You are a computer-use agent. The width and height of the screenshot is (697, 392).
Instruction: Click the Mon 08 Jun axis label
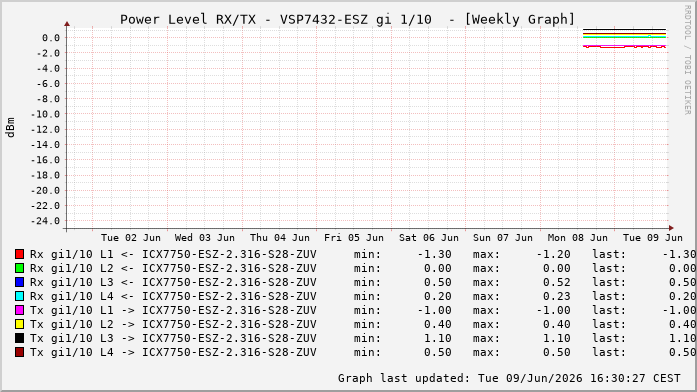(x=577, y=238)
